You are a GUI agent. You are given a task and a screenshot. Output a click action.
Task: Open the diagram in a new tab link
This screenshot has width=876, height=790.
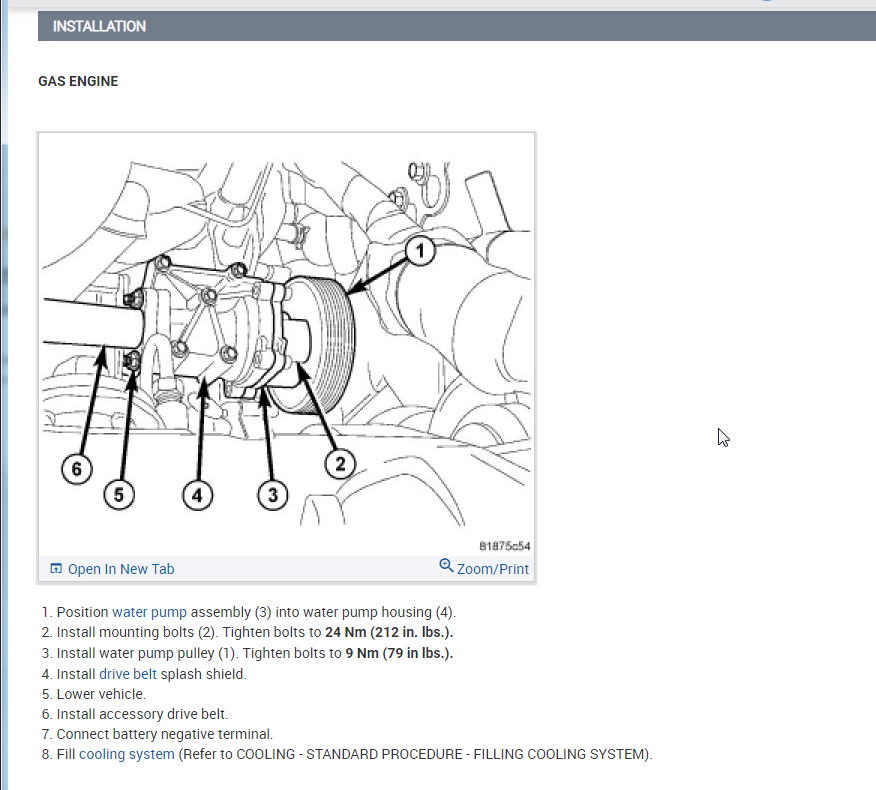(x=121, y=569)
